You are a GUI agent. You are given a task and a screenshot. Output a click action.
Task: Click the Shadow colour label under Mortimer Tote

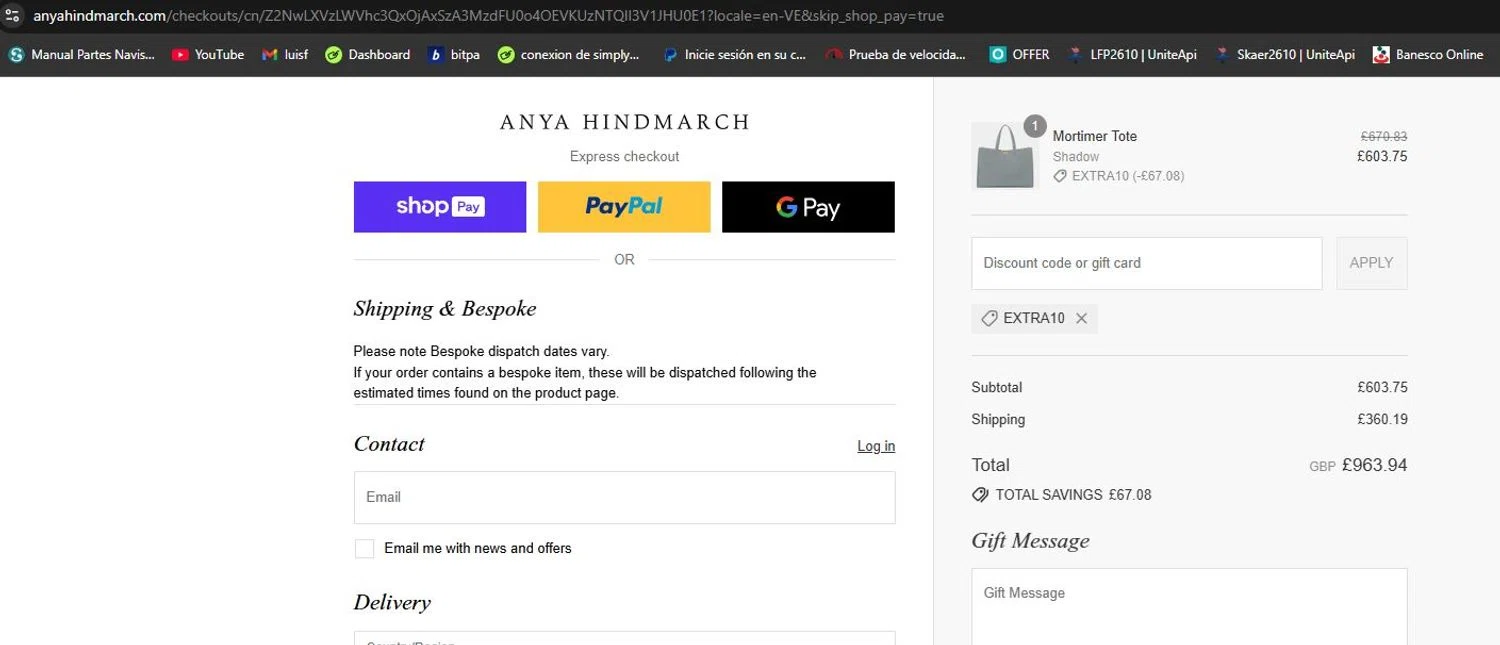pyautogui.click(x=1075, y=157)
